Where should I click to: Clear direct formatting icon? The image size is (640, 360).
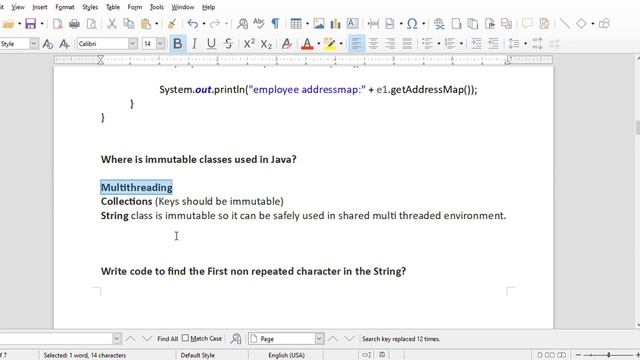pyautogui.click(x=287, y=44)
